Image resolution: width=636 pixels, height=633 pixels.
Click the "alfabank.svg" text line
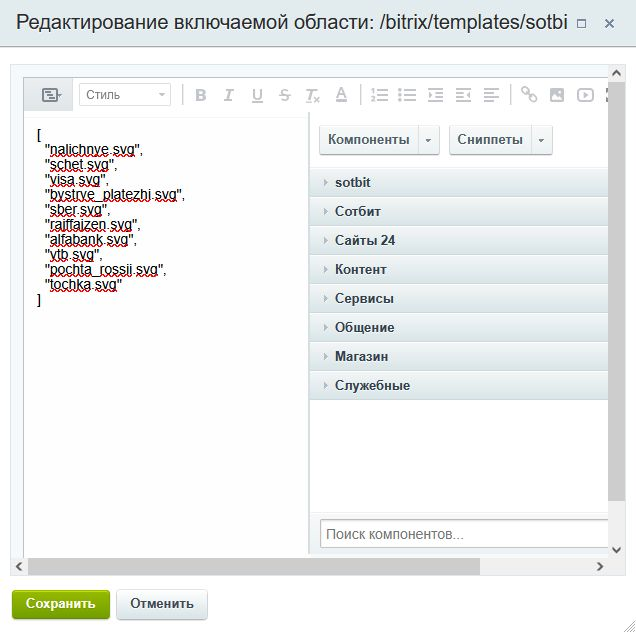[90, 240]
